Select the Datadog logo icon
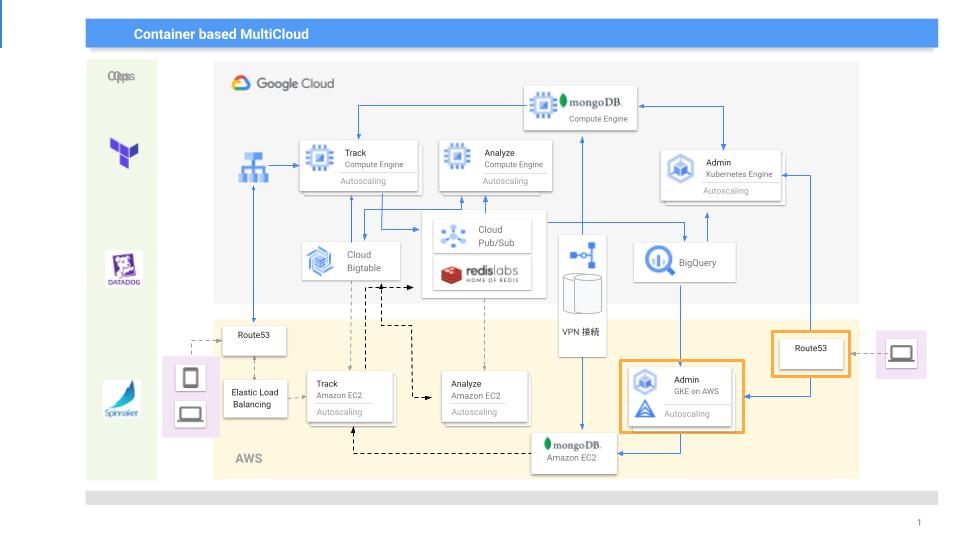This screenshot has width=960, height=540. (x=125, y=268)
